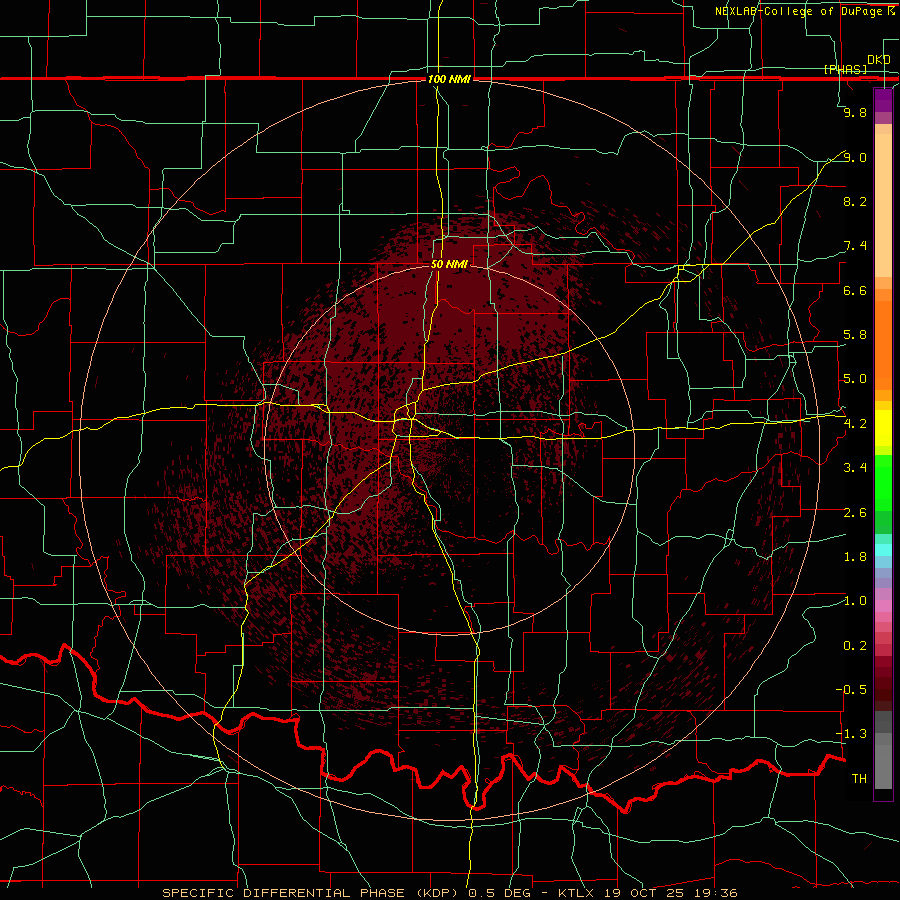Click the NEXLAB-College of DuPage credit text

[x=799, y=11]
